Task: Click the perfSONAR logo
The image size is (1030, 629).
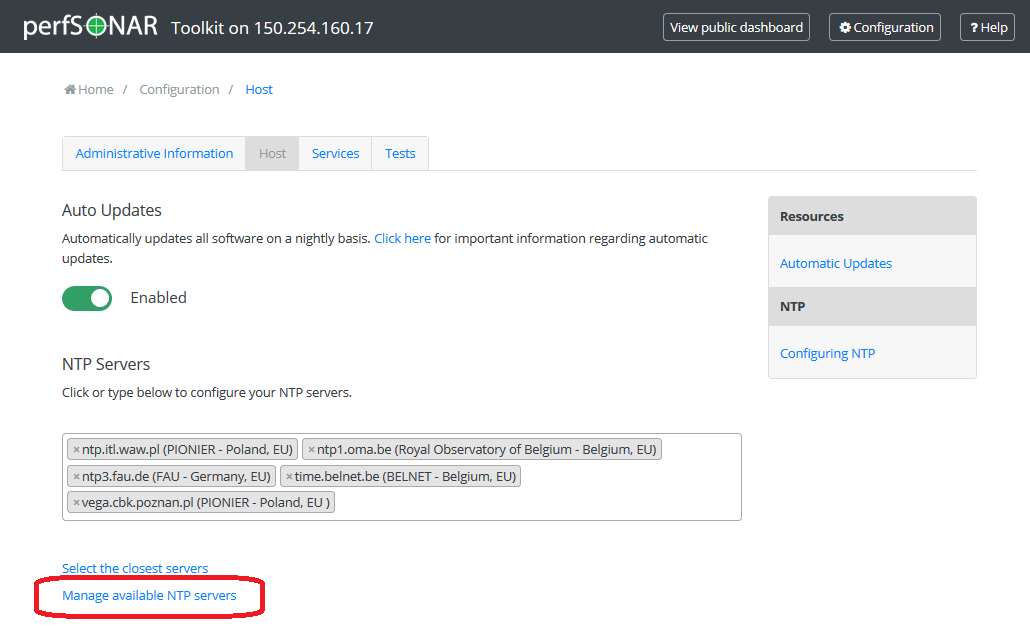Action: (x=91, y=26)
